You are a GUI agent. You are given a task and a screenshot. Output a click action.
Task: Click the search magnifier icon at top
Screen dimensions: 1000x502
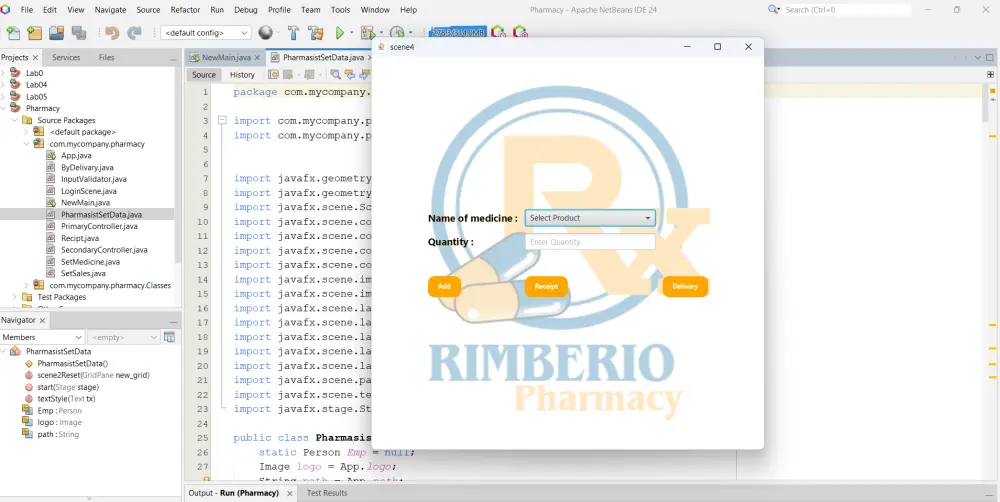pyautogui.click(x=774, y=10)
